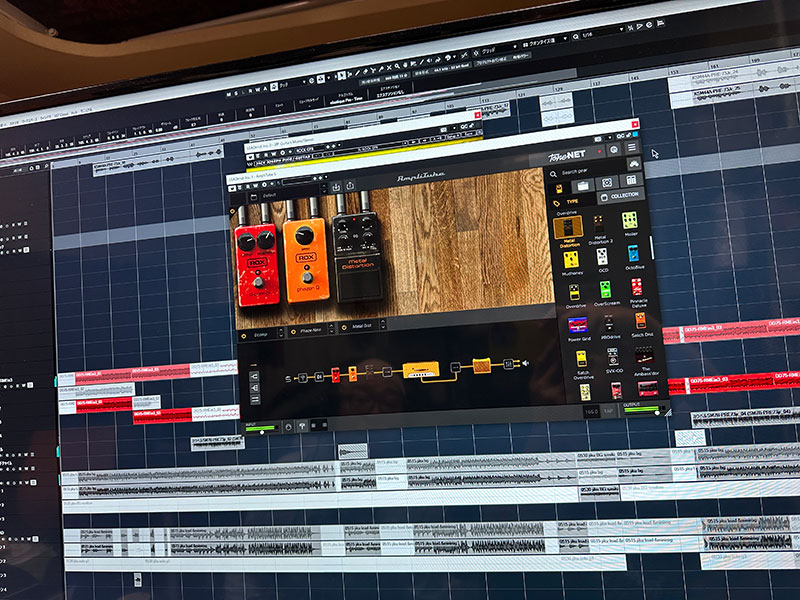Open the AmpliTube hamburger menu icon
Viewport: 800px width, 600px height.
click(632, 147)
